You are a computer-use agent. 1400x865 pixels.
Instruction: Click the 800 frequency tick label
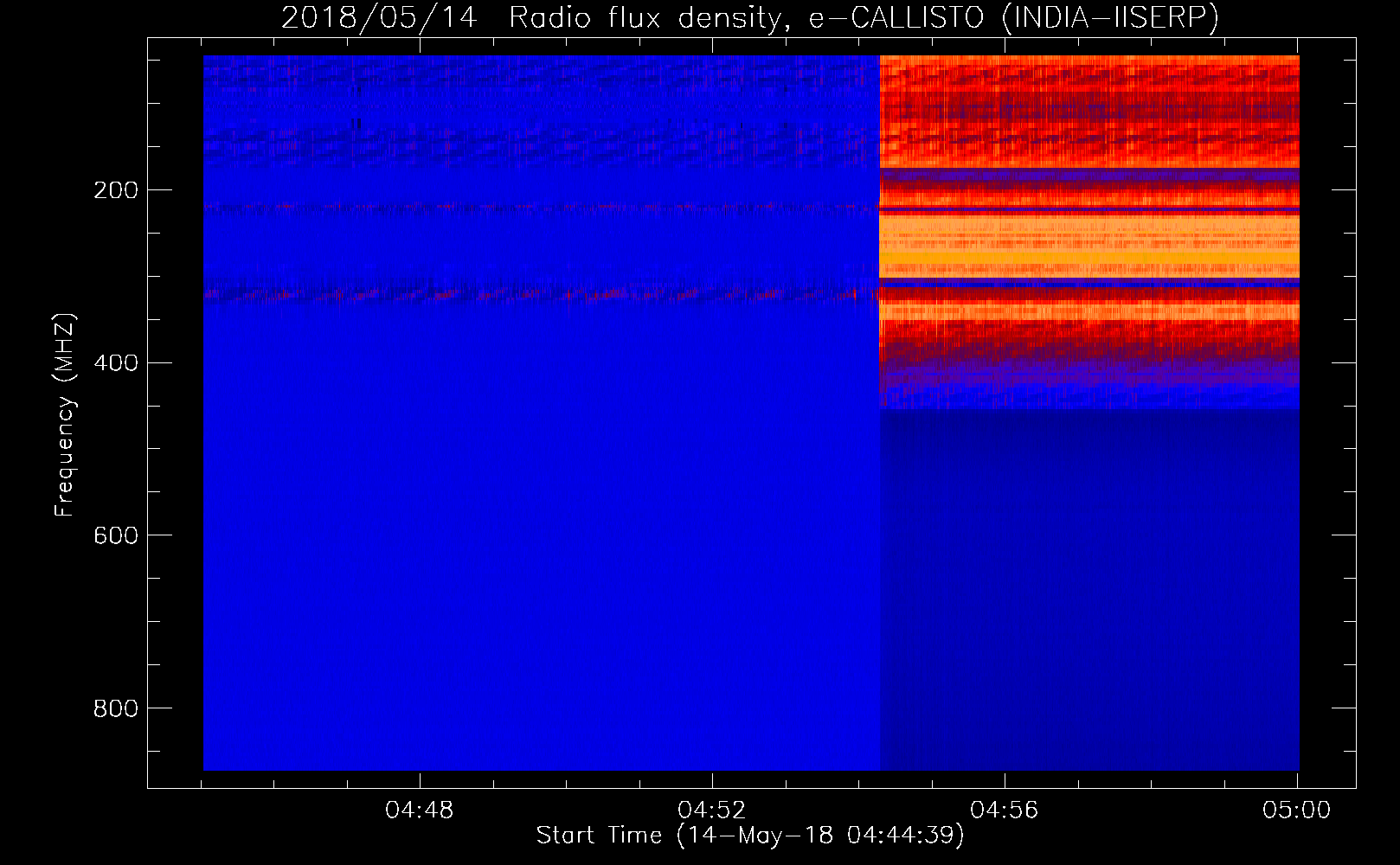click(116, 709)
